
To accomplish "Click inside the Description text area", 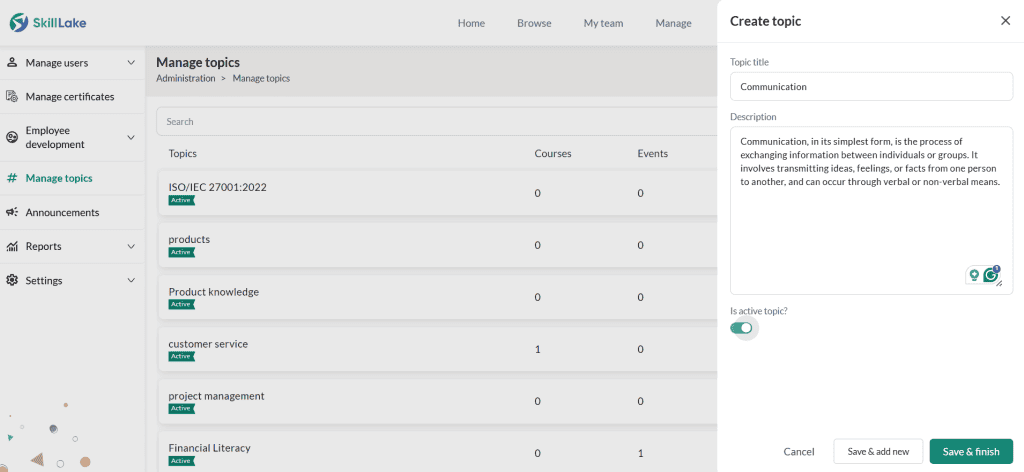I will tap(871, 210).
